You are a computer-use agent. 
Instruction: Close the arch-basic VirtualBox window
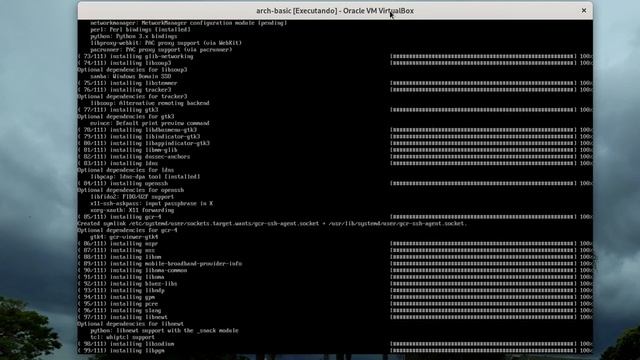584,11
